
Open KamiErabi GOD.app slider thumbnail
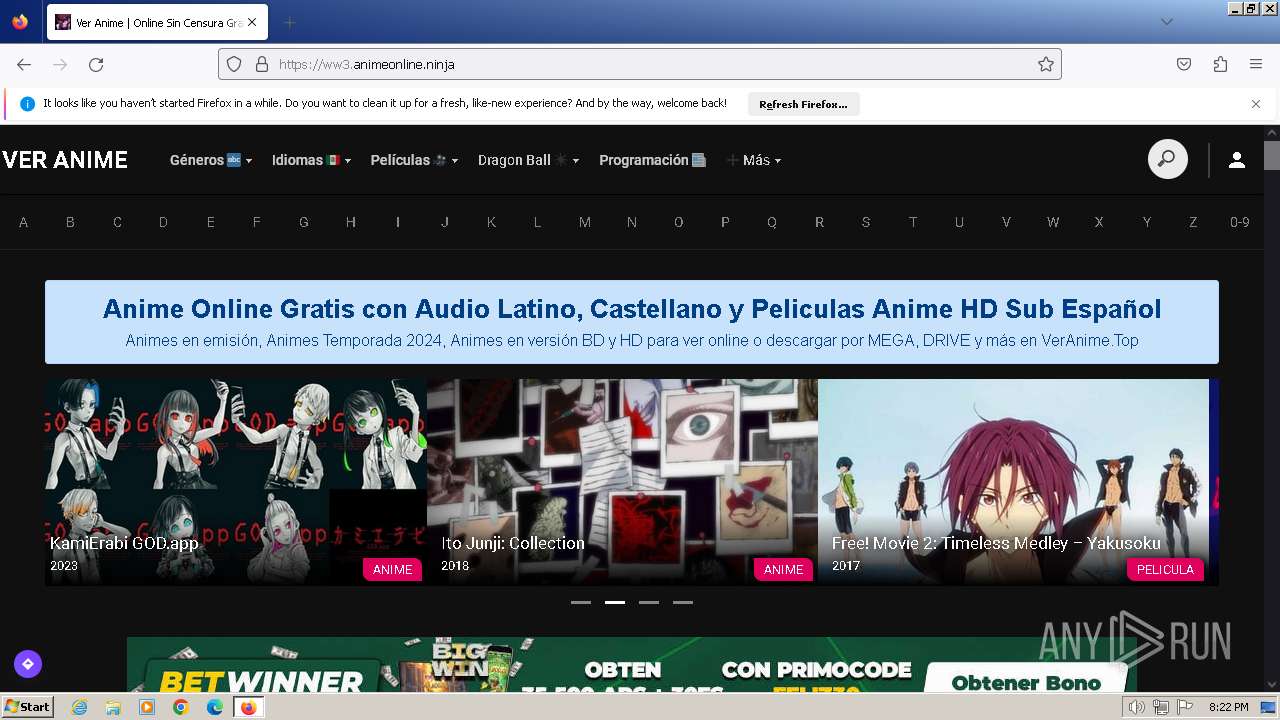click(x=236, y=482)
